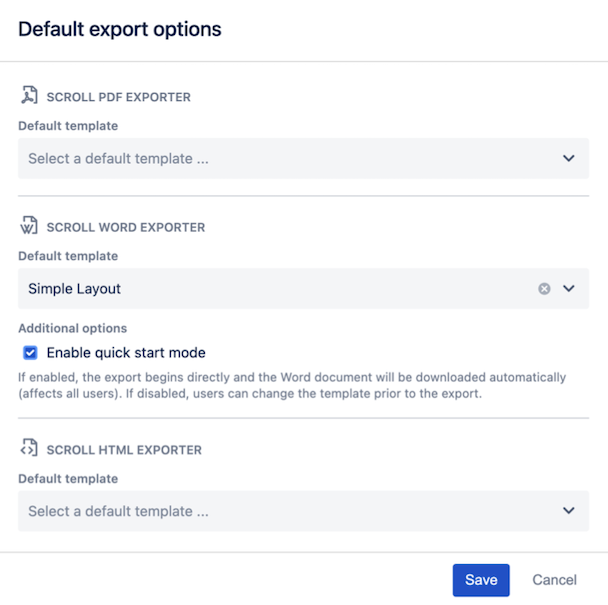608x605 pixels.
Task: Click the 'Additional options' label
Action: pyautogui.click(x=72, y=328)
